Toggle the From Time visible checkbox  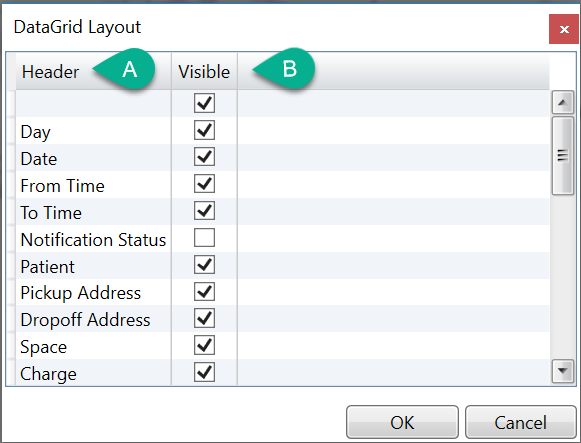(x=204, y=184)
